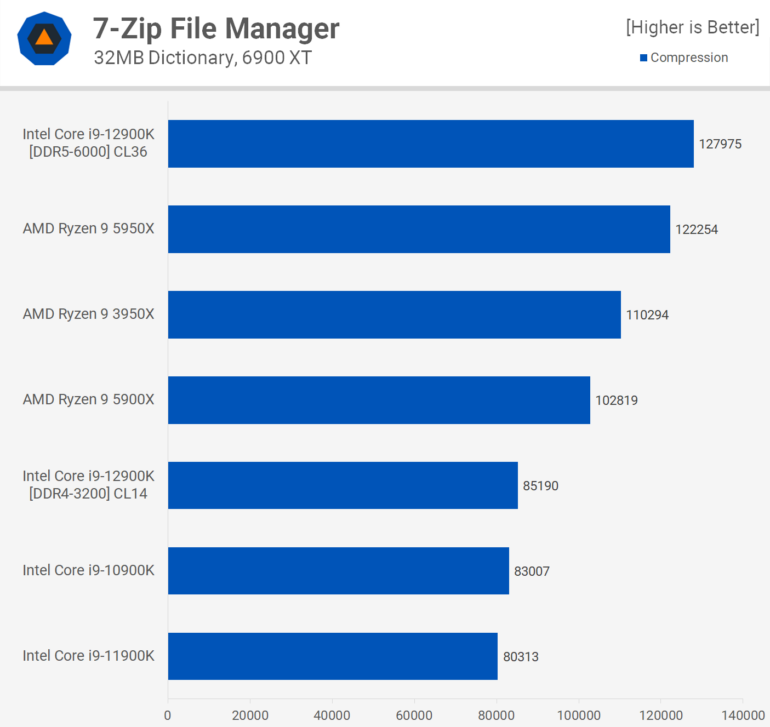The image size is (770, 727).
Task: Select the Core i9-12900K DDR5-6000 bar
Action: (x=430, y=144)
